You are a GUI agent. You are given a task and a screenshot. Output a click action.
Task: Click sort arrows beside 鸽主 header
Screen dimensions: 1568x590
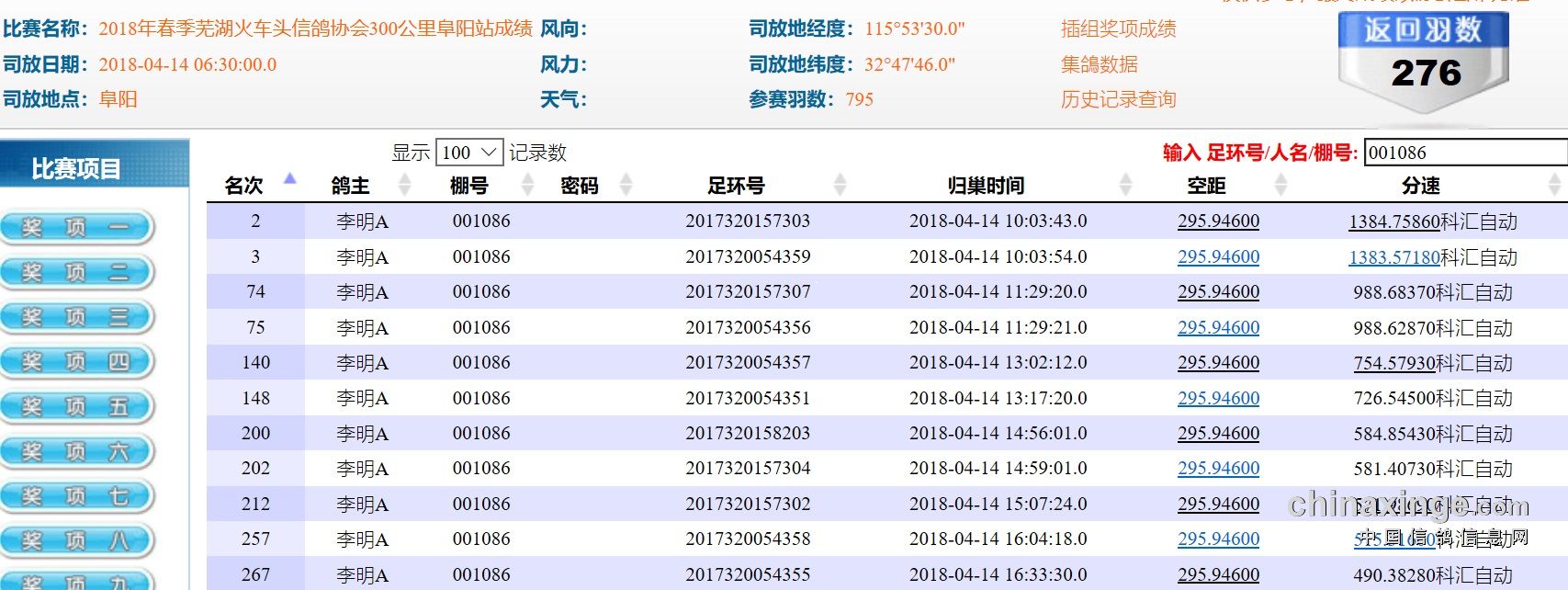[404, 185]
